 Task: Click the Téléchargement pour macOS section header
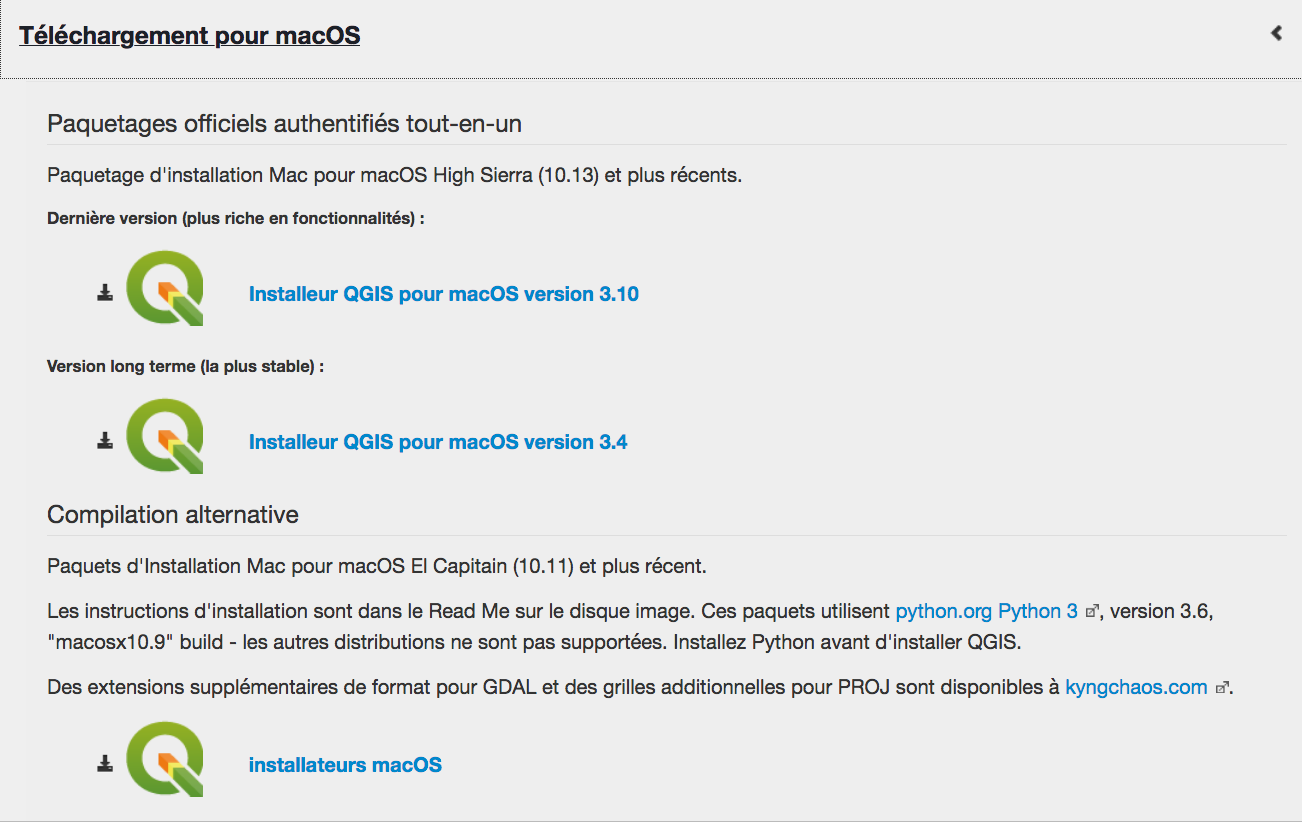189,34
